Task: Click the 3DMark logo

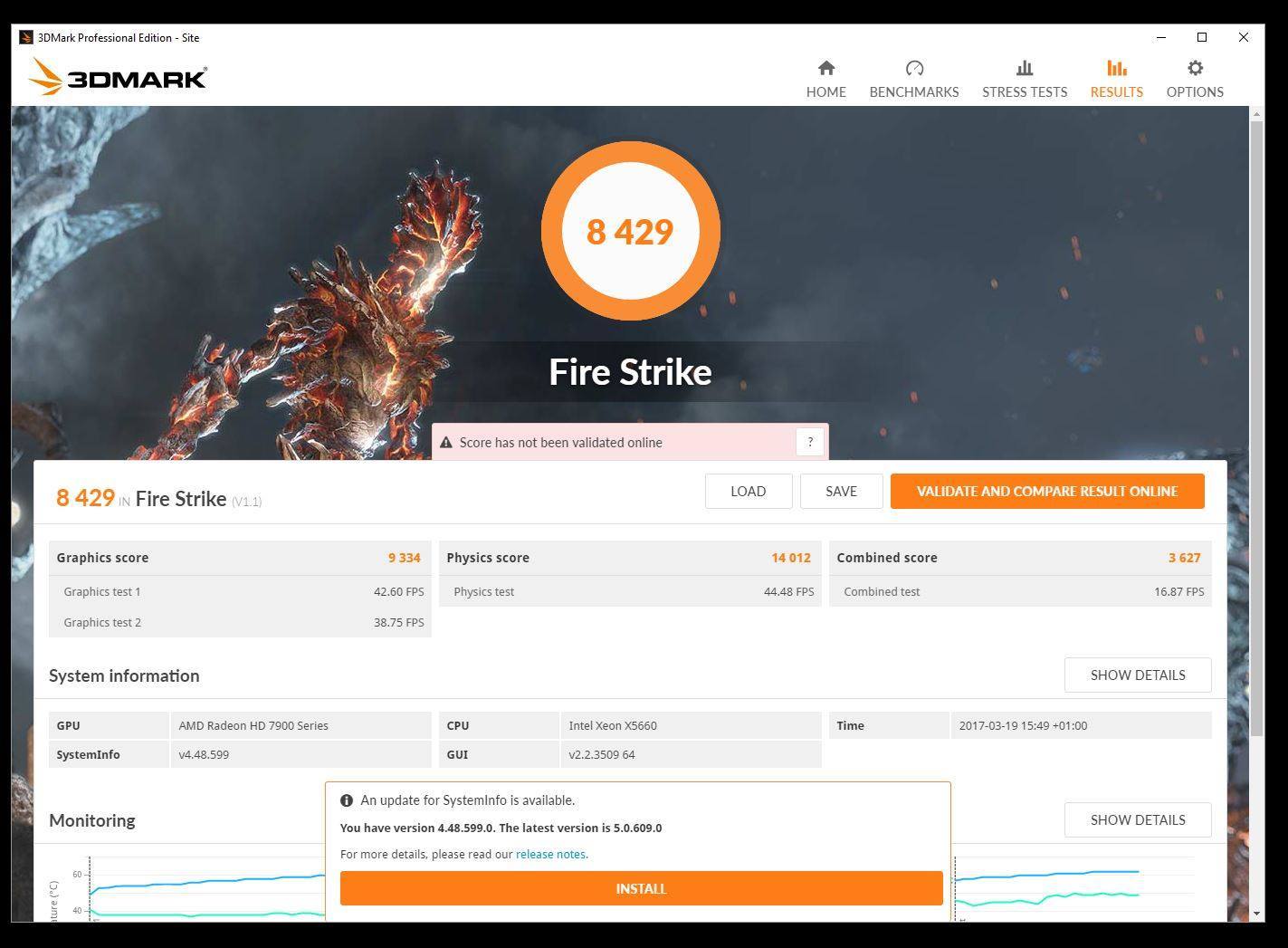Action: pos(117,77)
